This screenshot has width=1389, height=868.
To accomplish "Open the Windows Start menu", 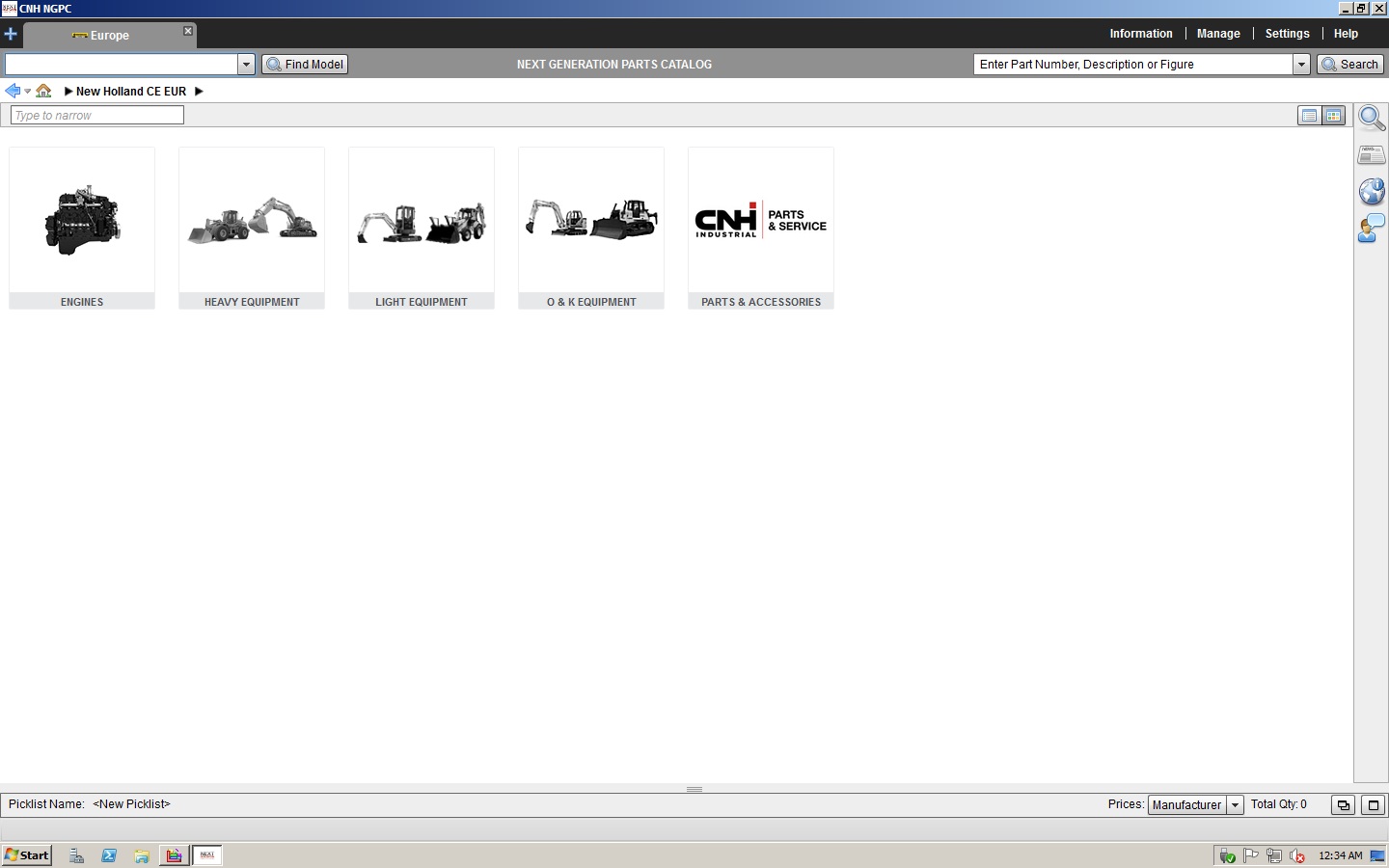I will pyautogui.click(x=27, y=855).
